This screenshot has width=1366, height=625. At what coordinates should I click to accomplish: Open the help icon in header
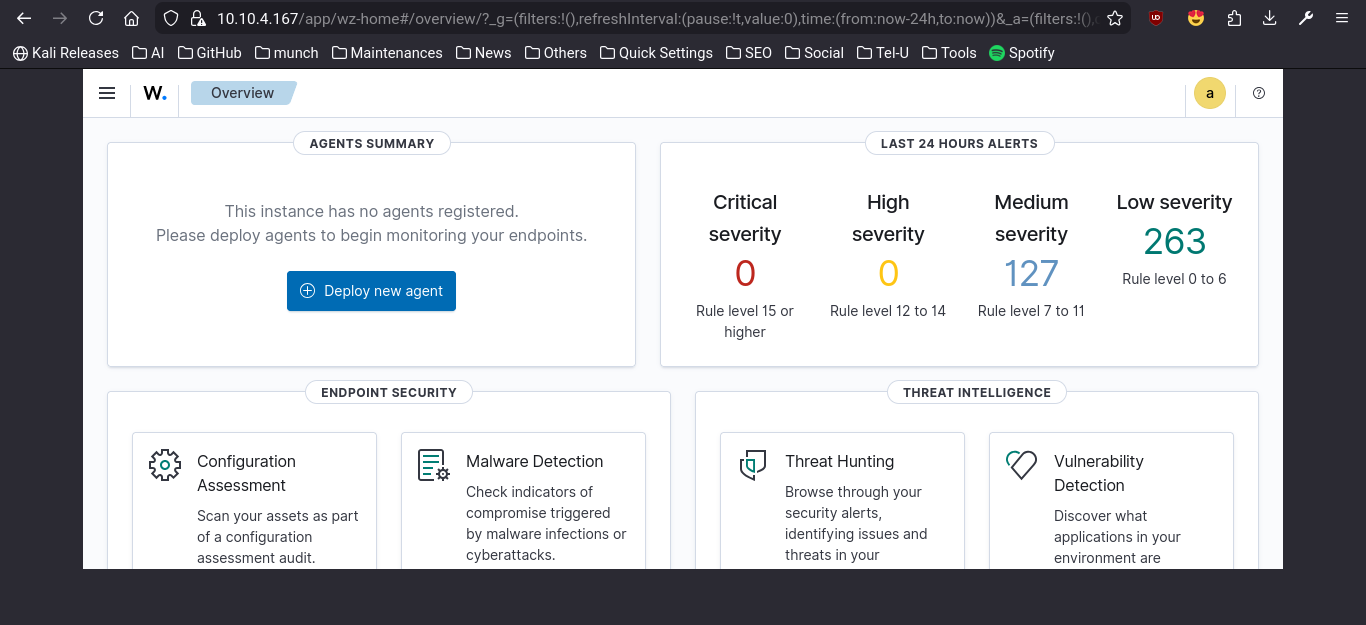coord(1259,93)
